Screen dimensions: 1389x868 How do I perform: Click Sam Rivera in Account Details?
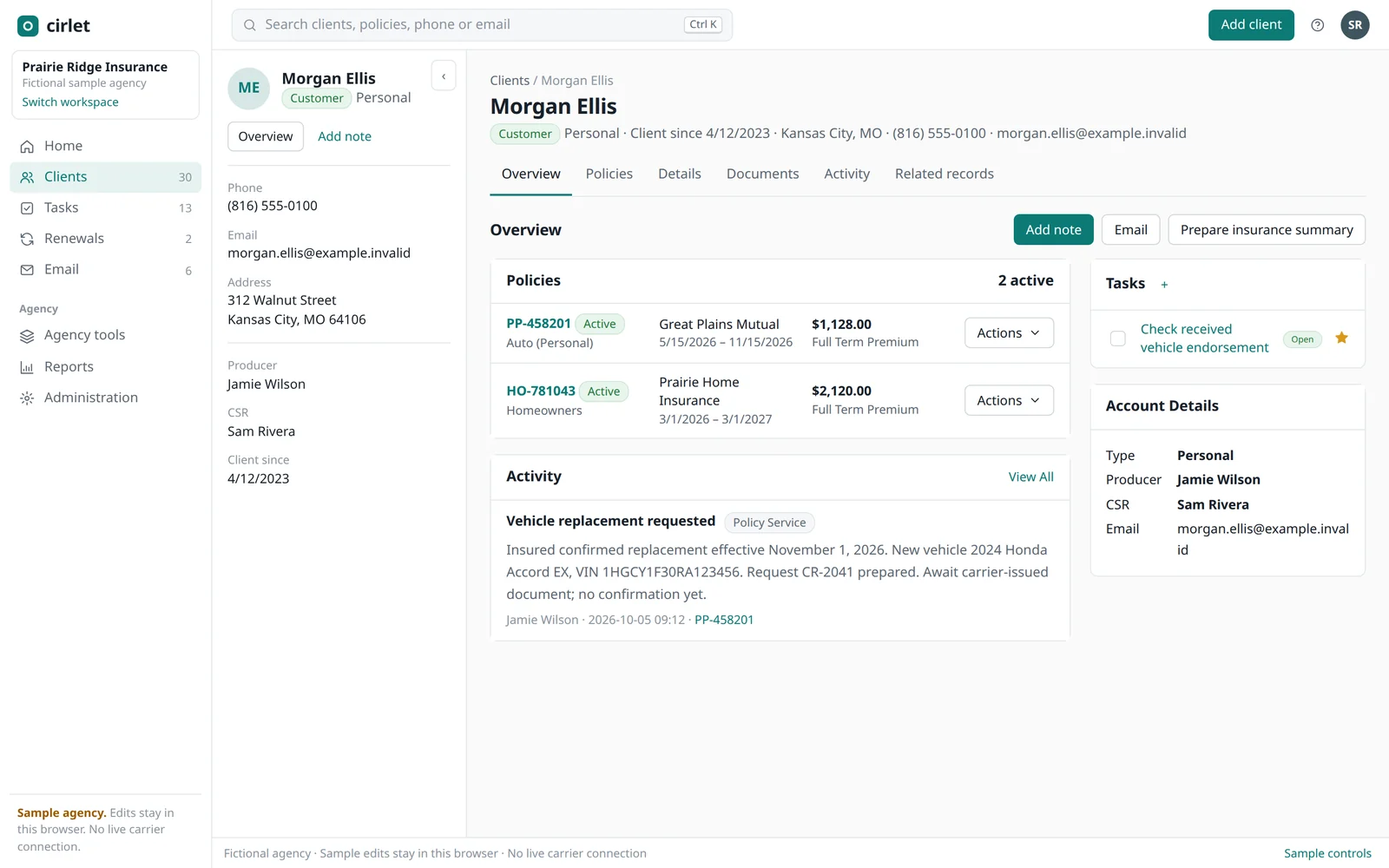[1213, 505]
